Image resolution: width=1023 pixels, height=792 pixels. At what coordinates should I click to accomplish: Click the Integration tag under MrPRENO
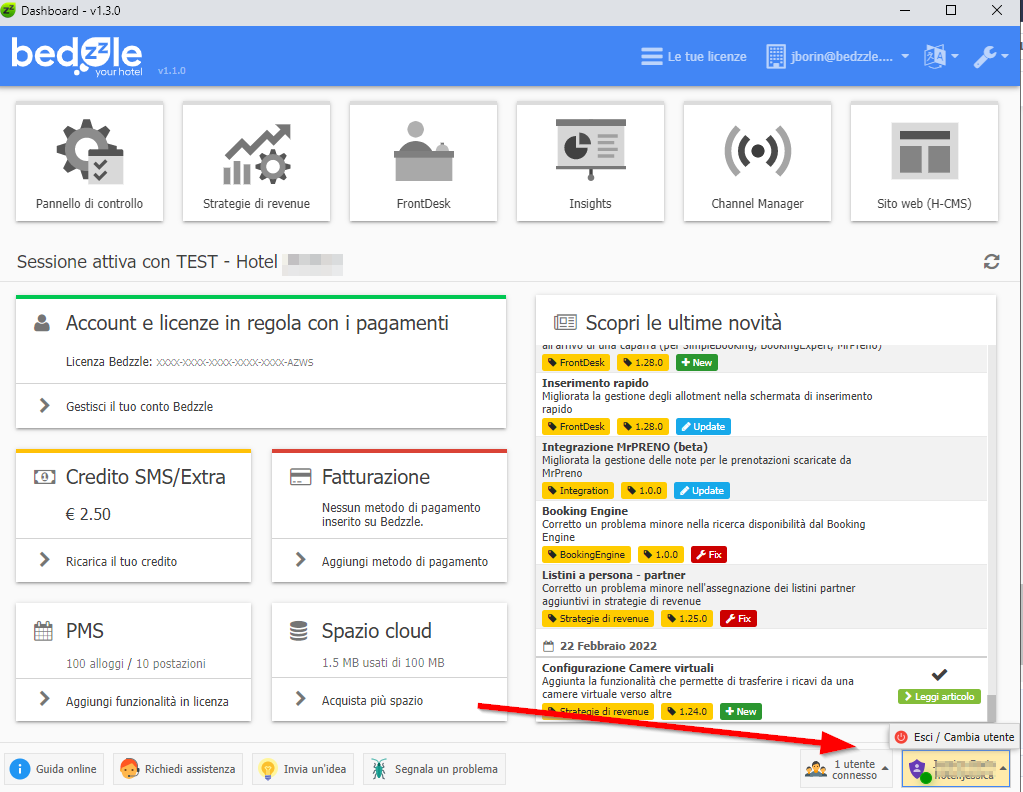[x=578, y=491]
